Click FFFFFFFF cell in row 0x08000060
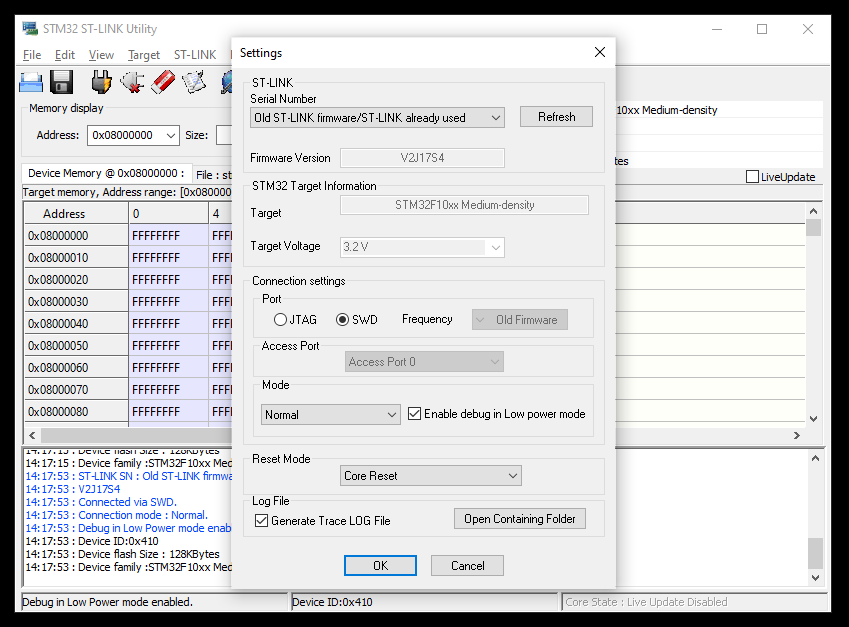The image size is (849, 627). coord(168,368)
